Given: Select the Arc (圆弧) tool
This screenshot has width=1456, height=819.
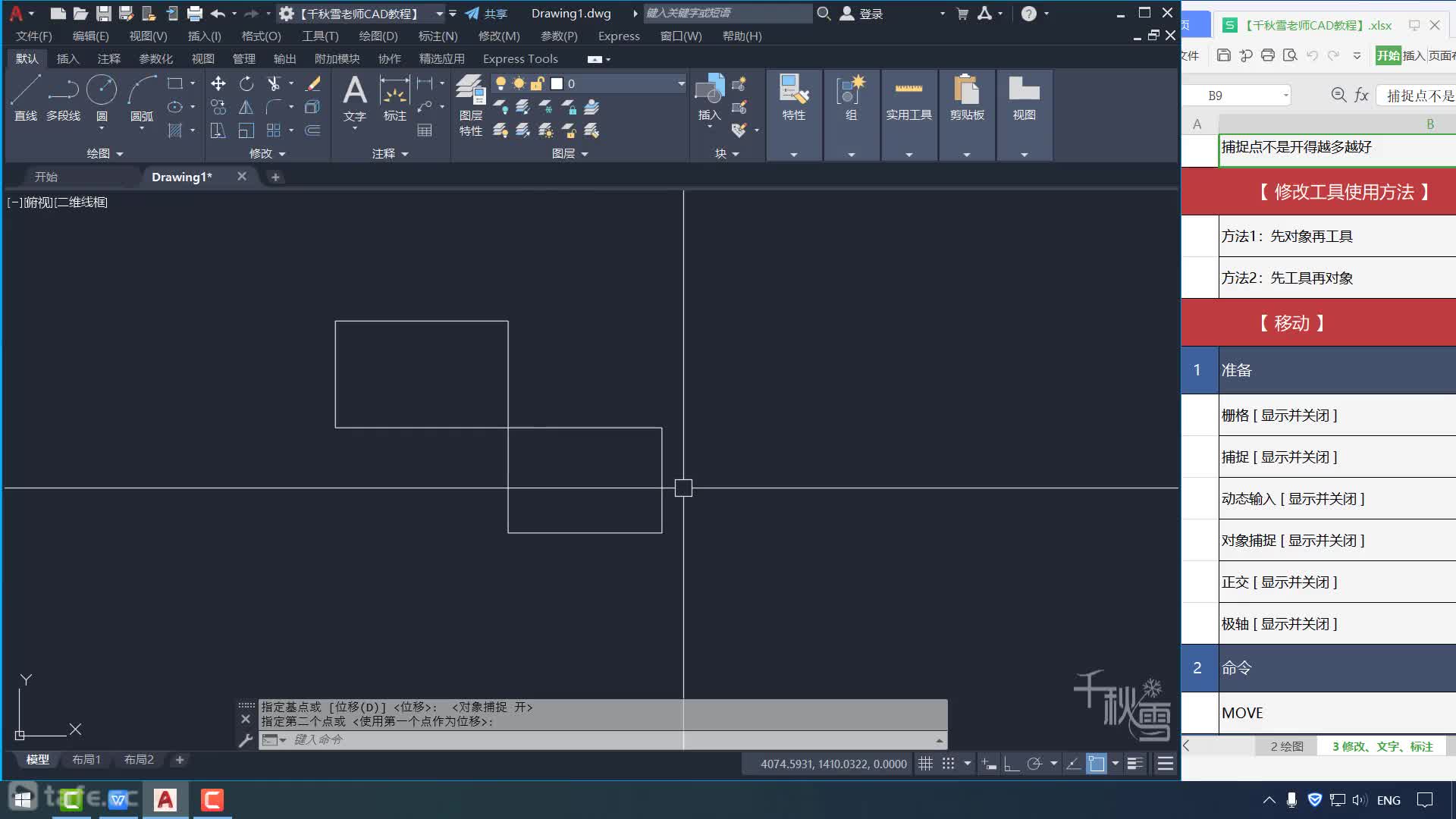Looking at the screenshot, I should (x=142, y=97).
